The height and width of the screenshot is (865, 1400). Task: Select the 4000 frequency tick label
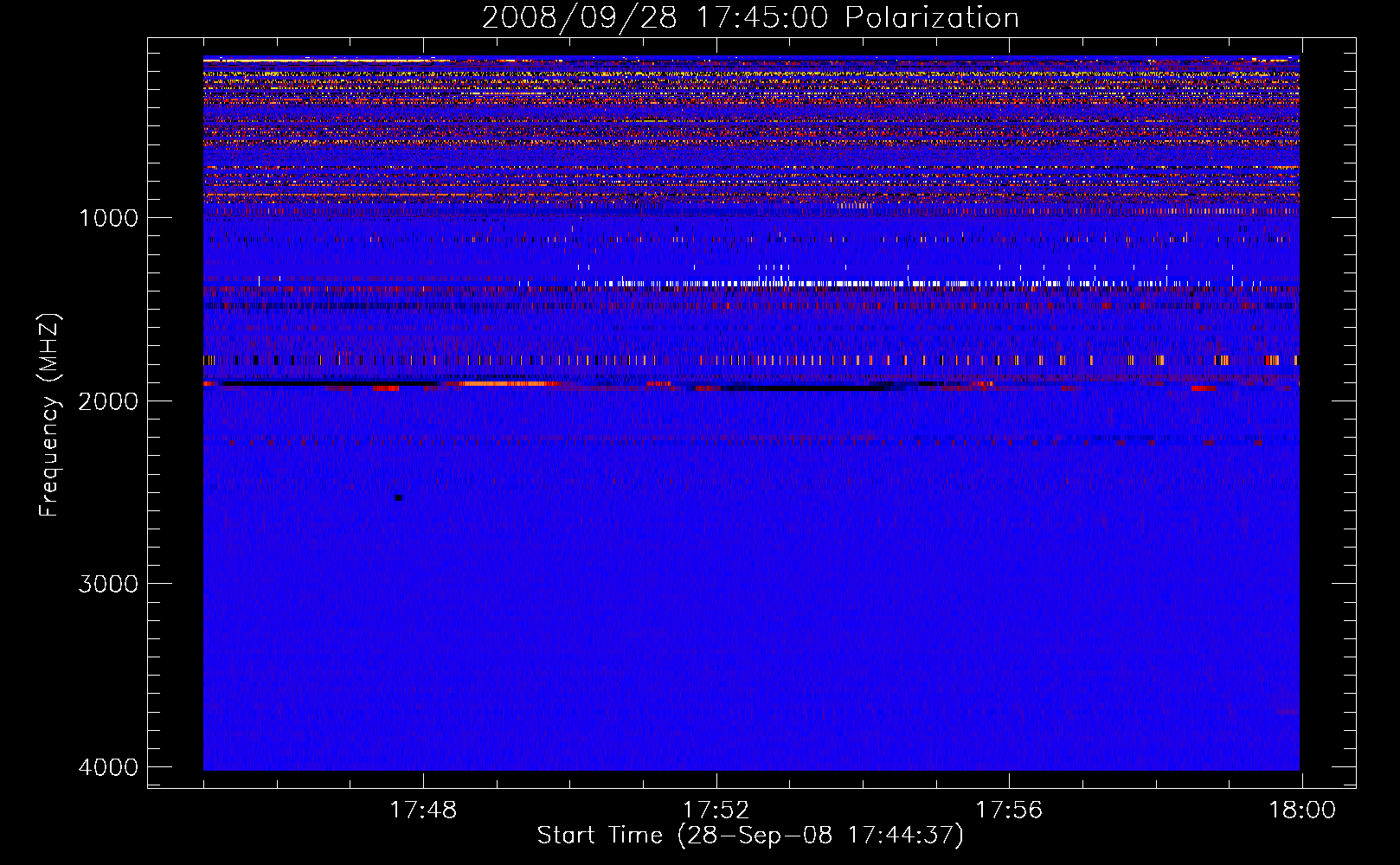point(109,767)
